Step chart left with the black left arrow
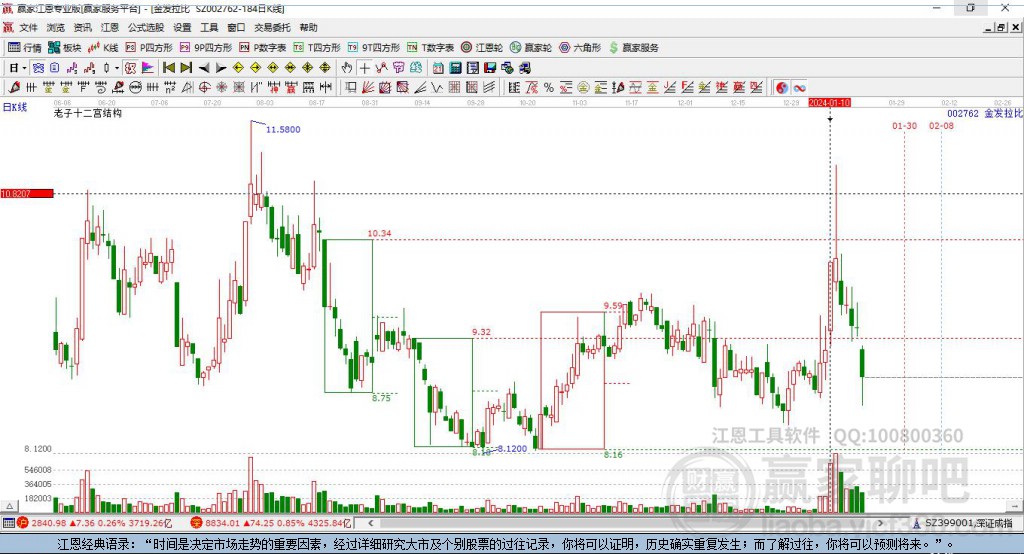 click(x=204, y=67)
